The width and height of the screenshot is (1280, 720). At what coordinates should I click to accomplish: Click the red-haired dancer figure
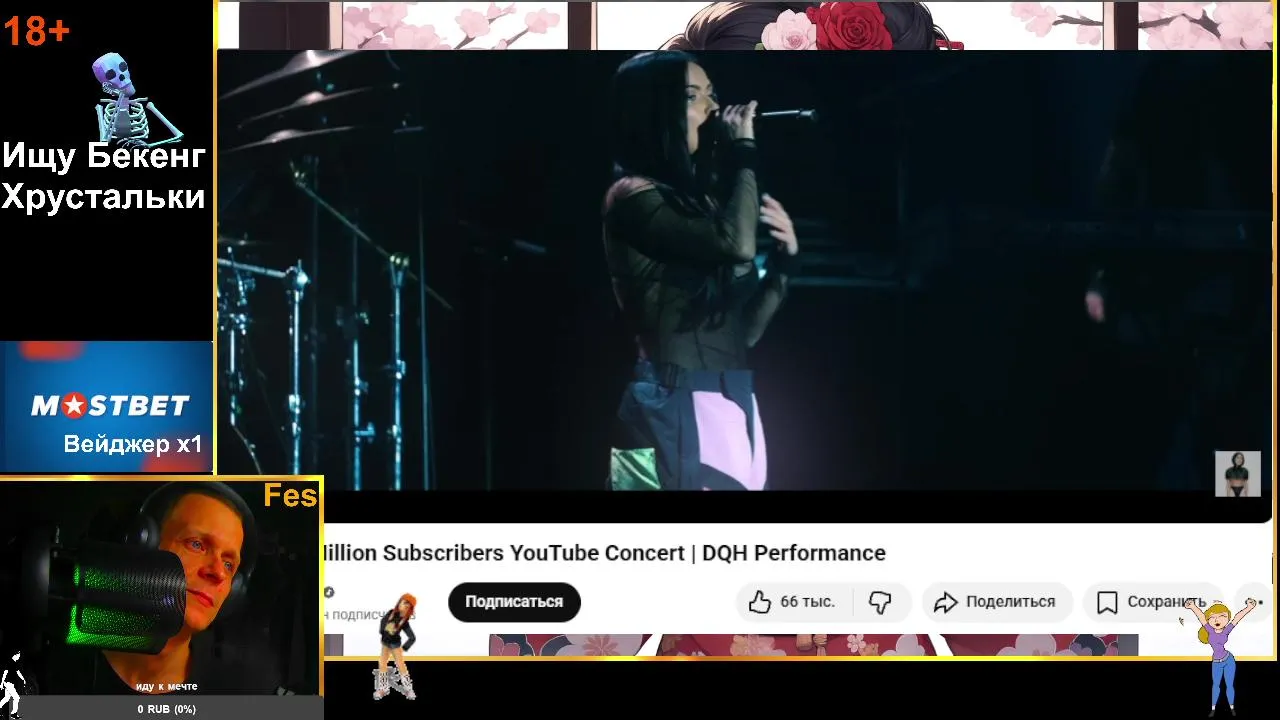point(397,645)
